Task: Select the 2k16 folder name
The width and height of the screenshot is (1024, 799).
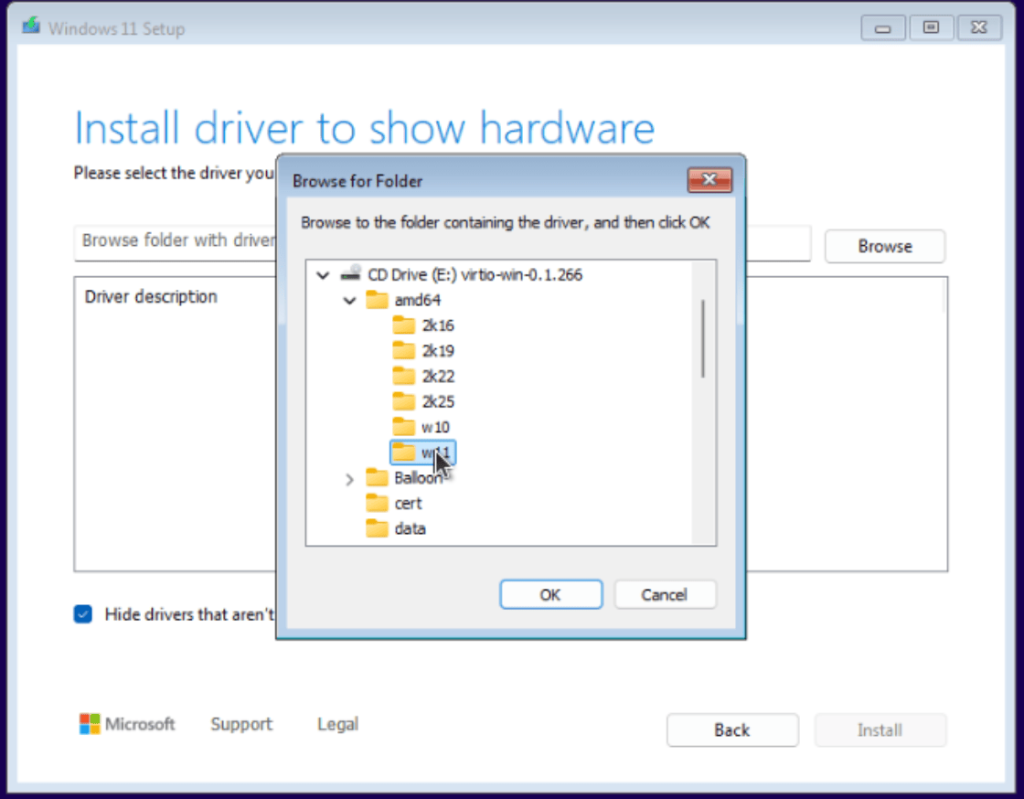Action: pyautogui.click(x=438, y=325)
